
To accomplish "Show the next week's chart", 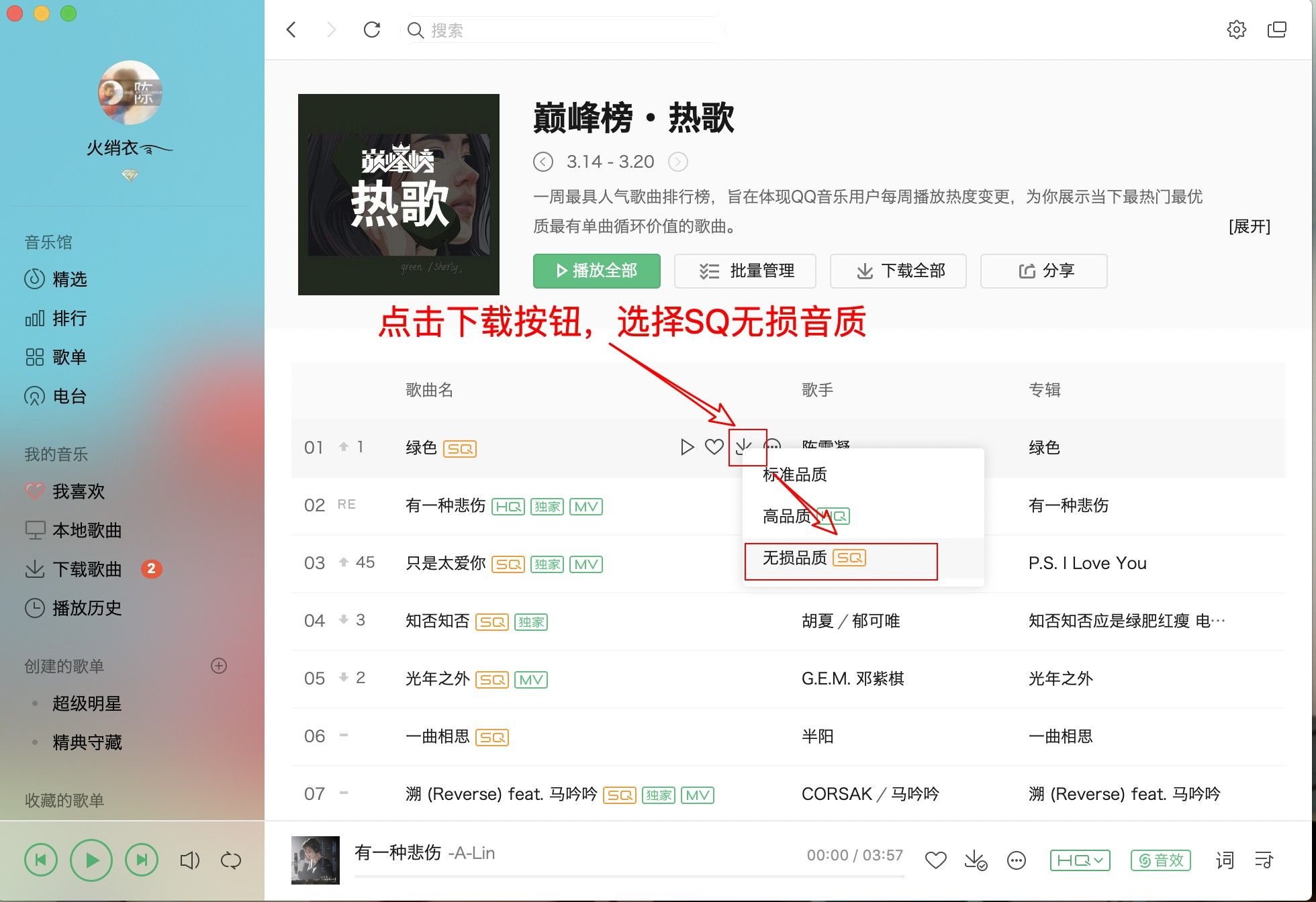I will [678, 162].
